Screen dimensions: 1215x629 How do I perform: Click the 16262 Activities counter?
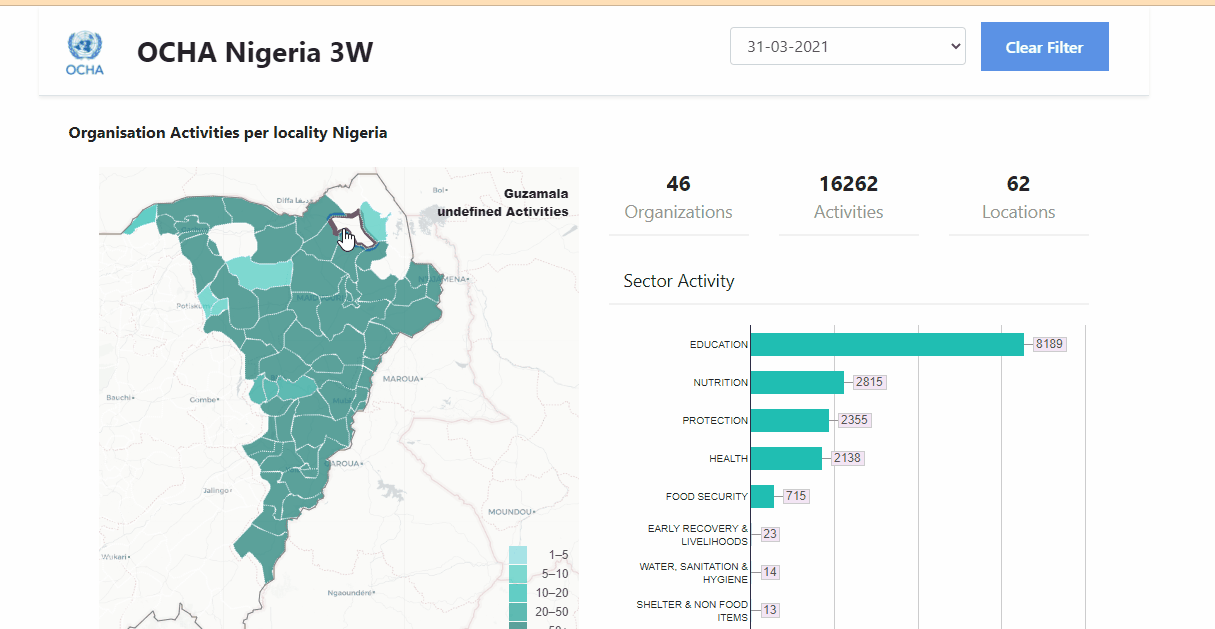(848, 198)
